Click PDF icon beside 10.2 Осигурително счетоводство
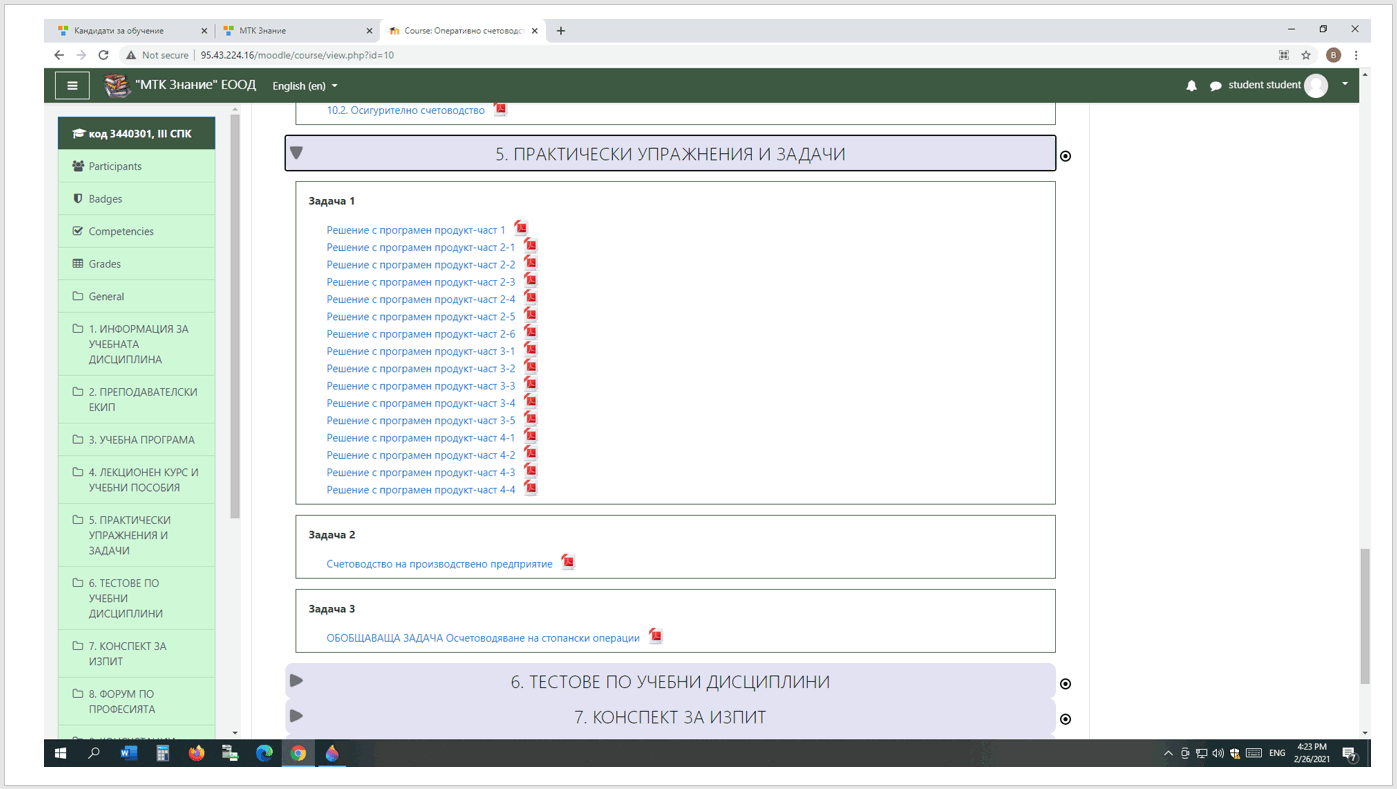This screenshot has width=1397, height=789. point(500,109)
